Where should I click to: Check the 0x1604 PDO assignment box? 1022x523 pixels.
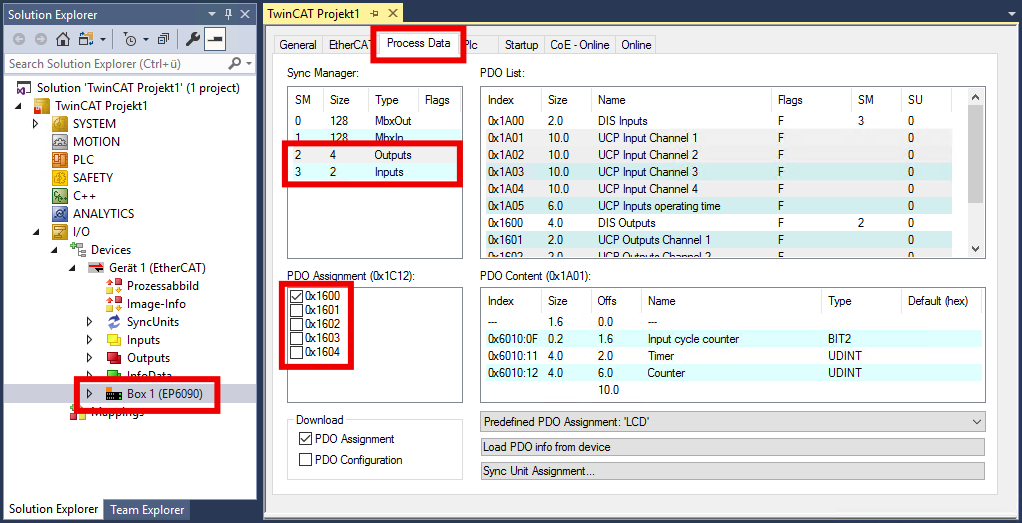point(296,353)
